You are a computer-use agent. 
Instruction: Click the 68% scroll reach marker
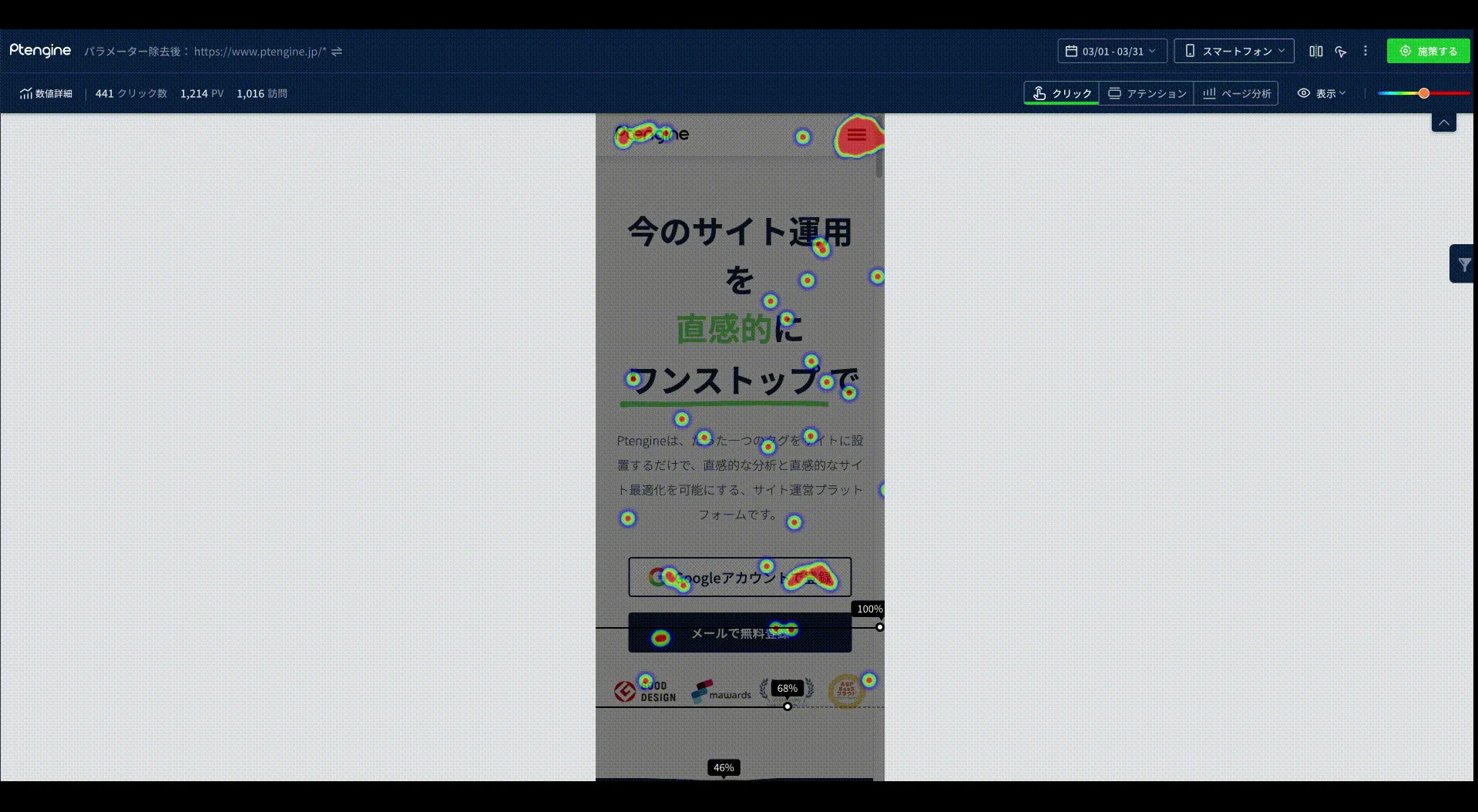click(787, 689)
